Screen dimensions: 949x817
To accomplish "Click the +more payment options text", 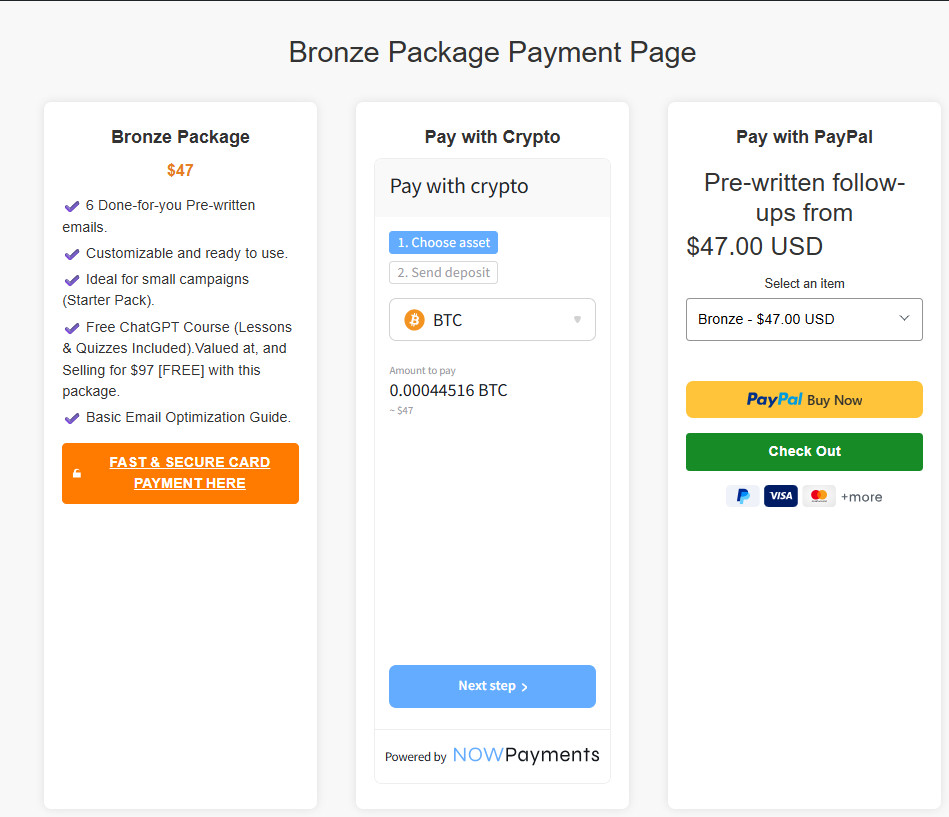I will 861,497.
